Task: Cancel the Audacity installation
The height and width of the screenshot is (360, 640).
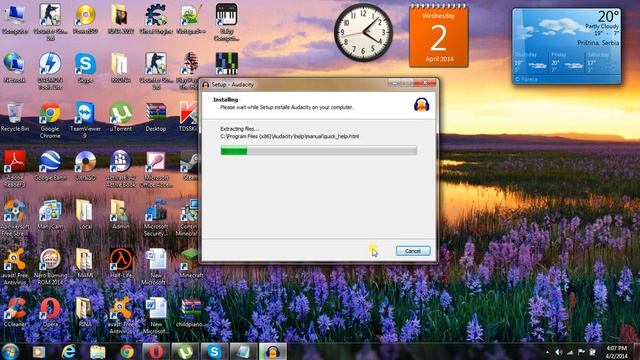Action: coord(413,251)
